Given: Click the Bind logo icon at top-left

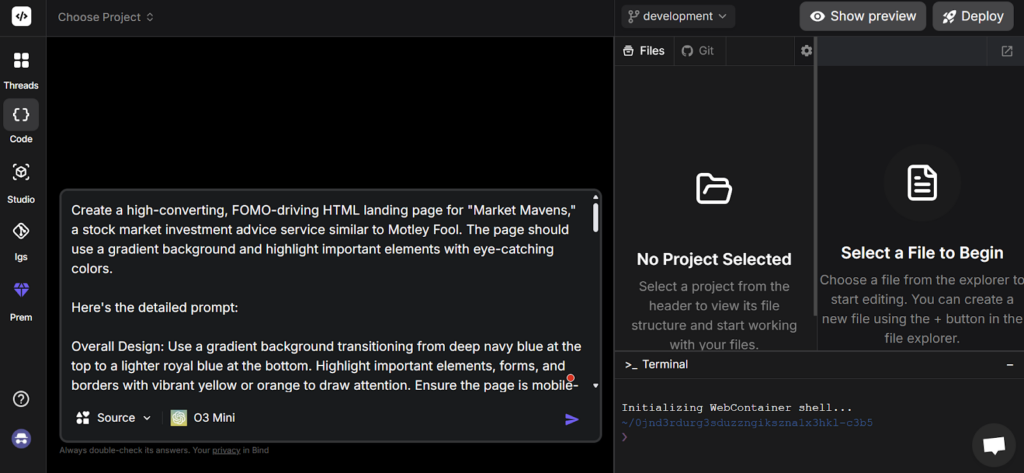Looking at the screenshot, I should tap(21, 17).
